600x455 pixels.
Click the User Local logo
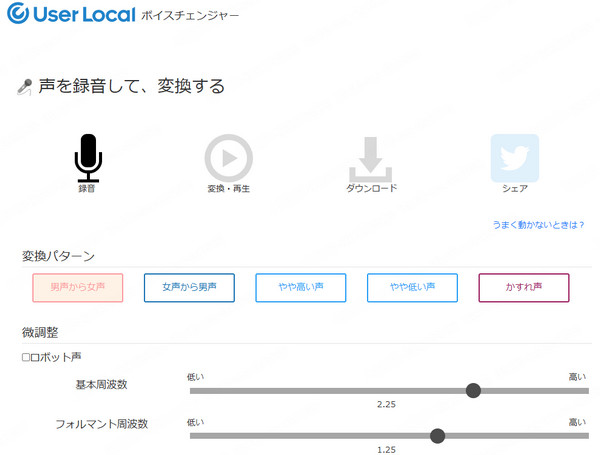click(x=71, y=14)
